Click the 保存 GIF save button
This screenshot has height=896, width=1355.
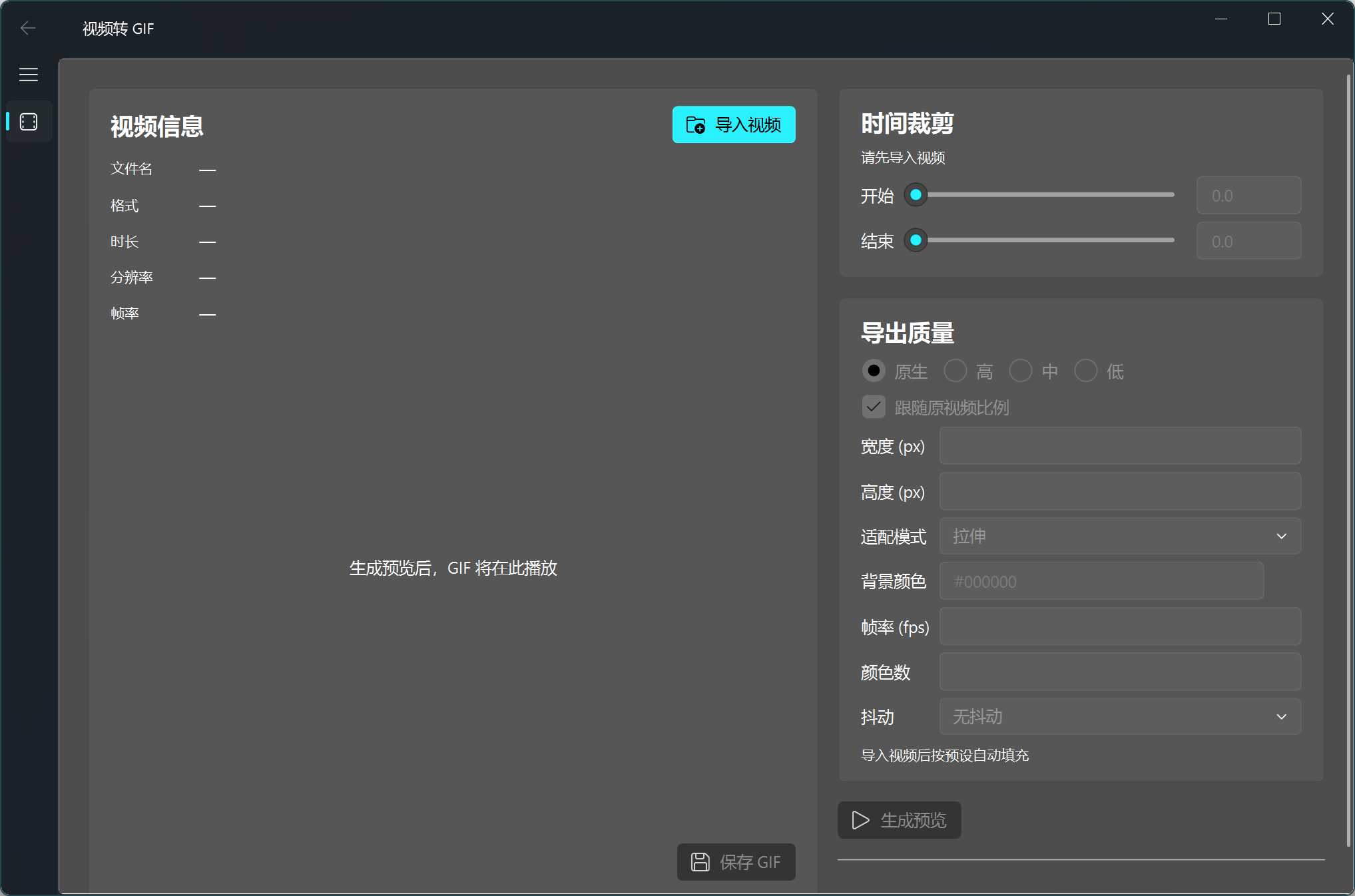[x=736, y=862]
